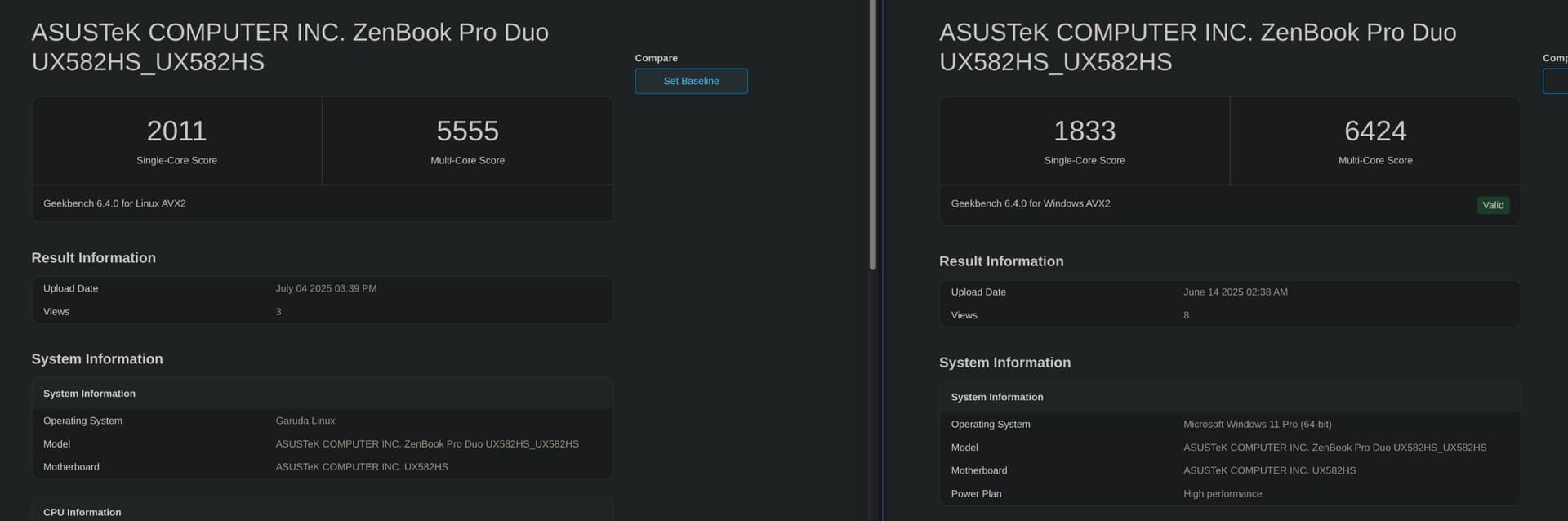This screenshot has width=1568, height=521.
Task: Click the ZenBook Pro Duo title on Linux page
Action: pos(290,47)
